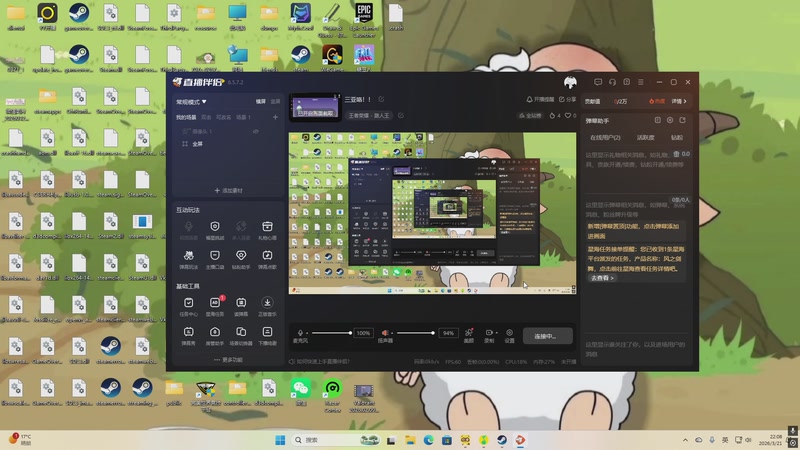
Task: Expand 更多功能 more functions
Action: (x=228, y=360)
